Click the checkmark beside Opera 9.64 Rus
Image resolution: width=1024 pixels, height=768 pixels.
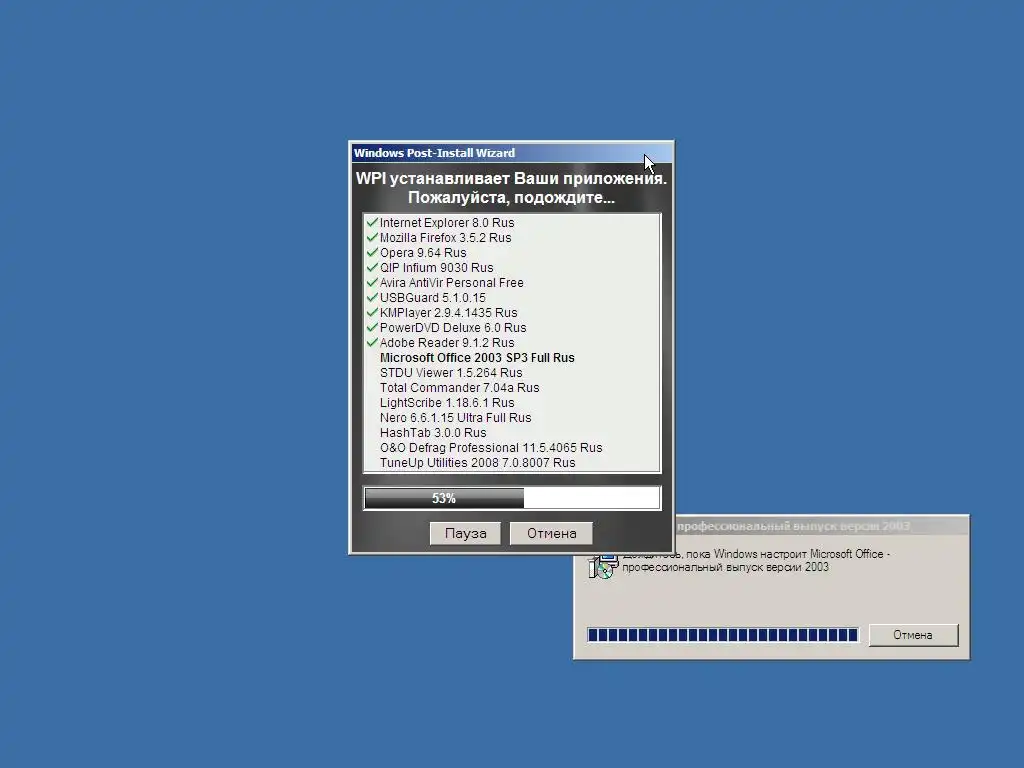(372, 252)
